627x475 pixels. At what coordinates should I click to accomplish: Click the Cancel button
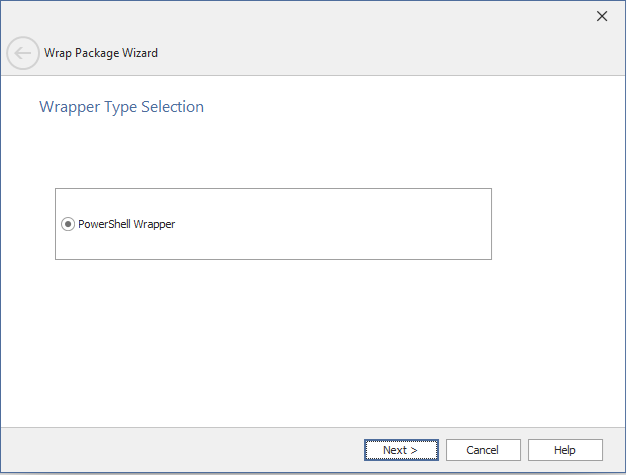click(x=483, y=450)
